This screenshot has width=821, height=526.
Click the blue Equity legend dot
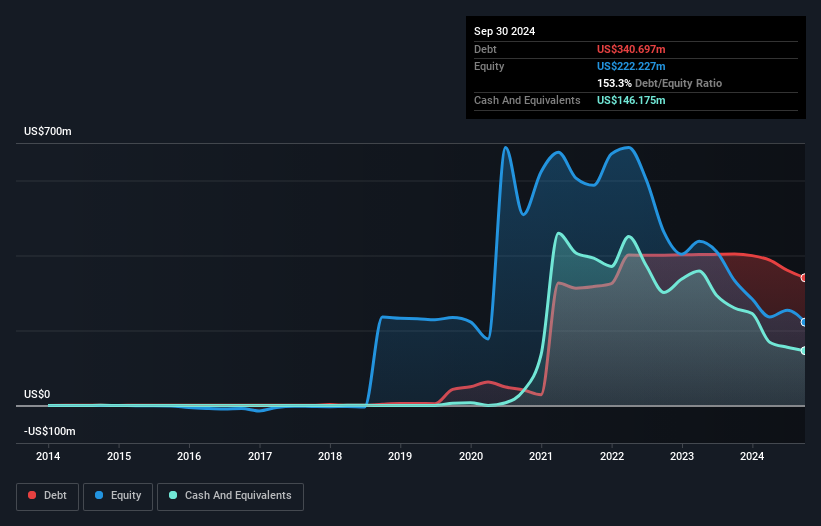pyautogui.click(x=99, y=495)
